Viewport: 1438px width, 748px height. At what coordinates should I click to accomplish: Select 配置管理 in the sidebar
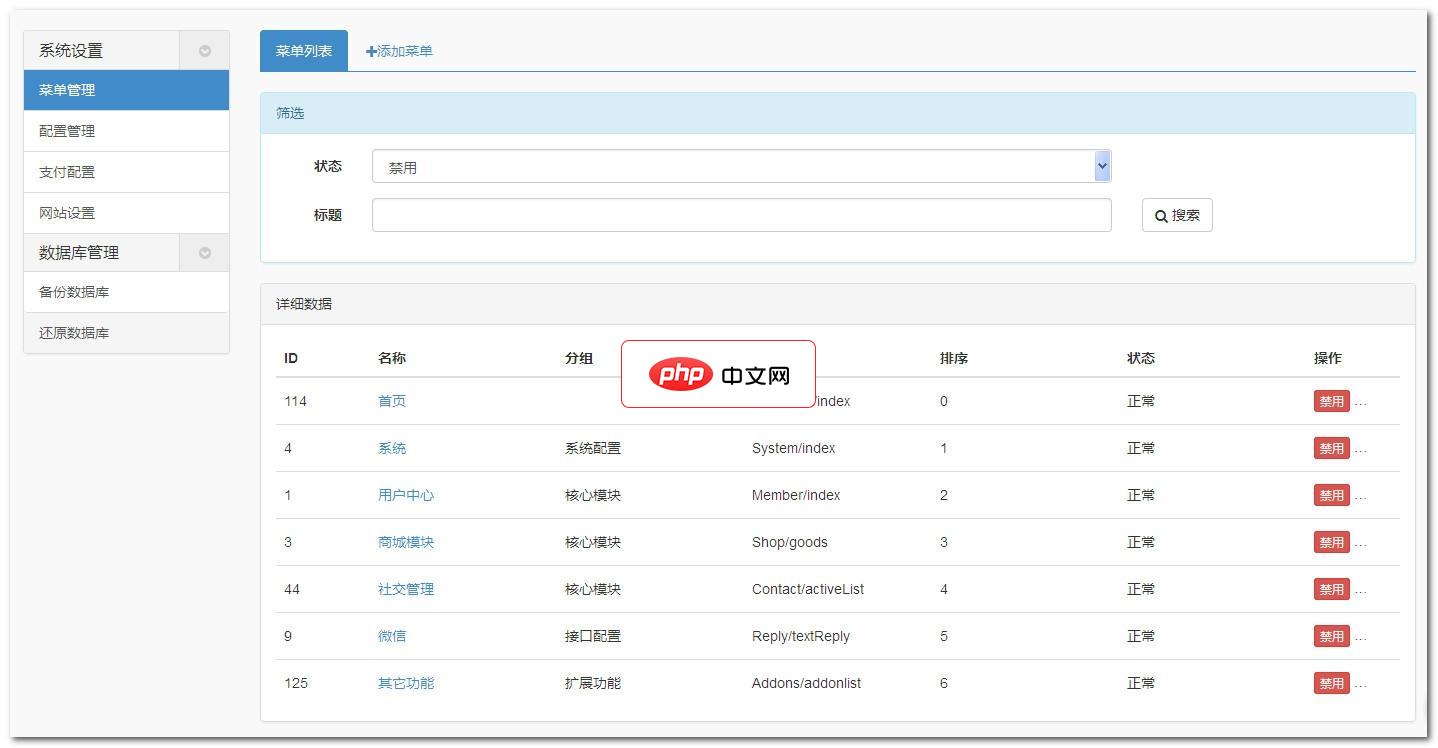coord(64,130)
